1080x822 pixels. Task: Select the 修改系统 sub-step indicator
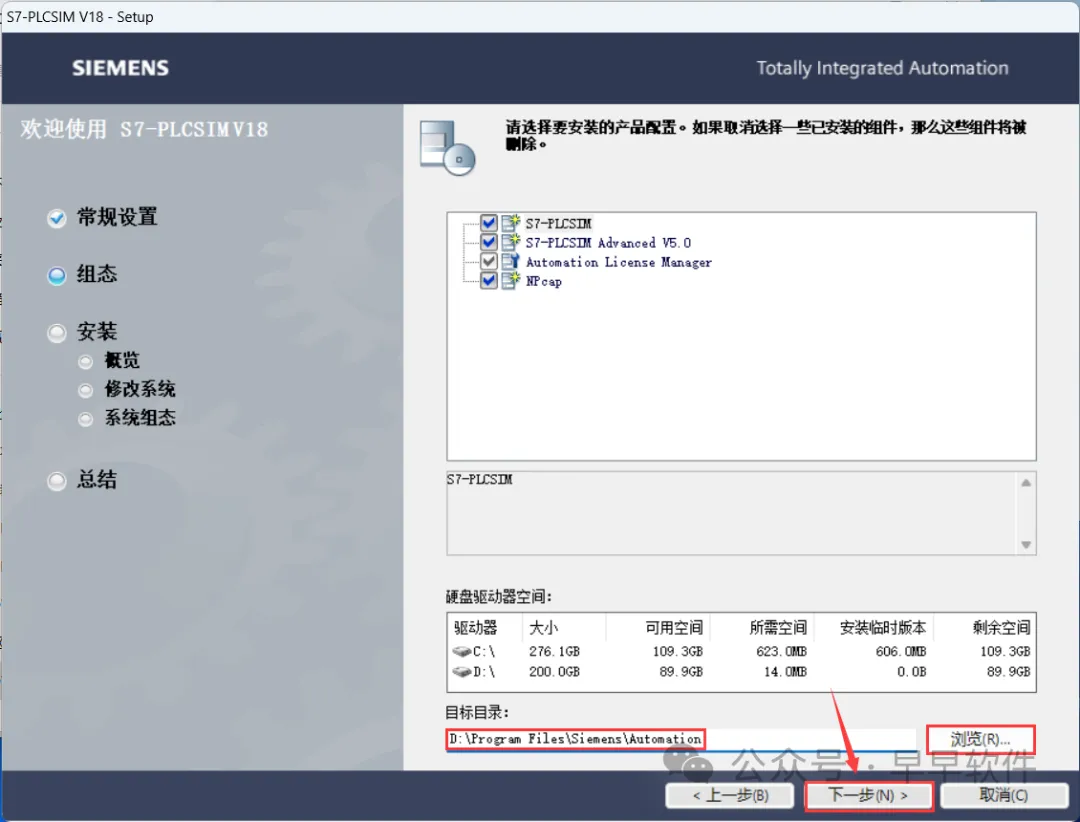point(85,391)
